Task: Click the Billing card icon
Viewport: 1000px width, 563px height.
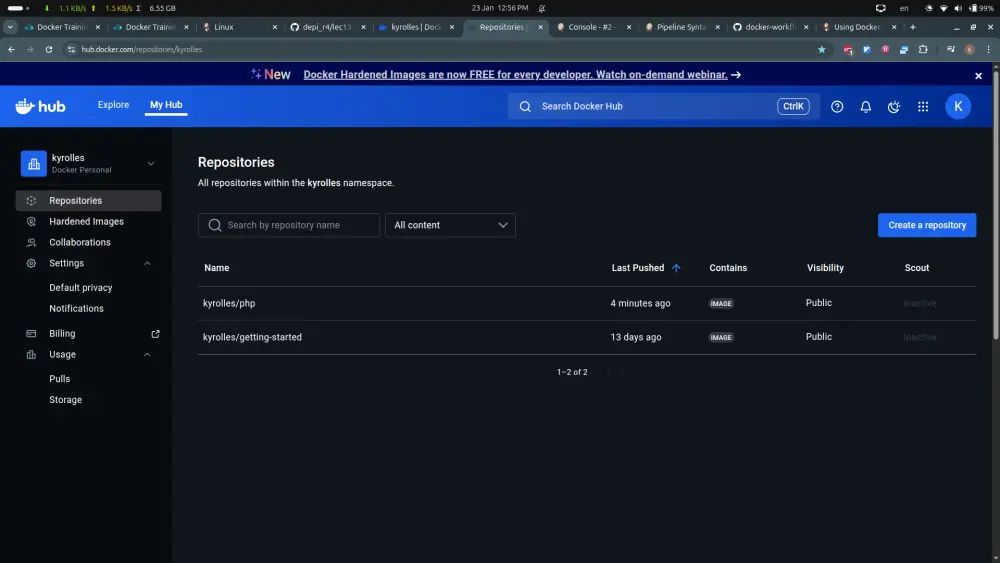Action: [31, 333]
